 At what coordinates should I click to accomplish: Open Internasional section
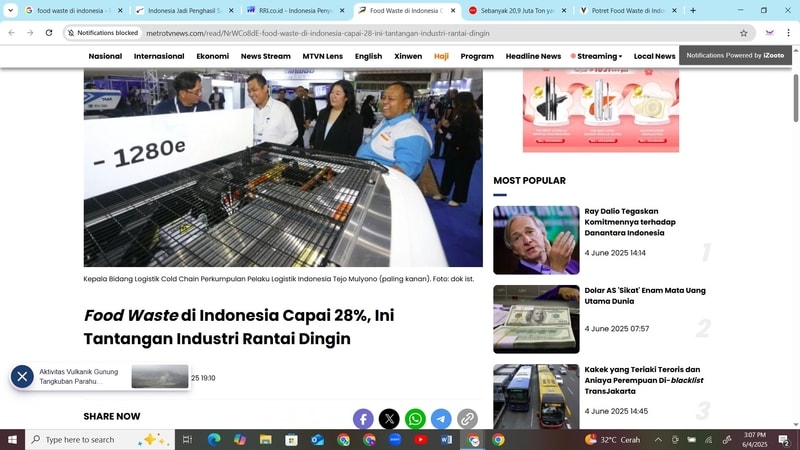pyautogui.click(x=159, y=56)
